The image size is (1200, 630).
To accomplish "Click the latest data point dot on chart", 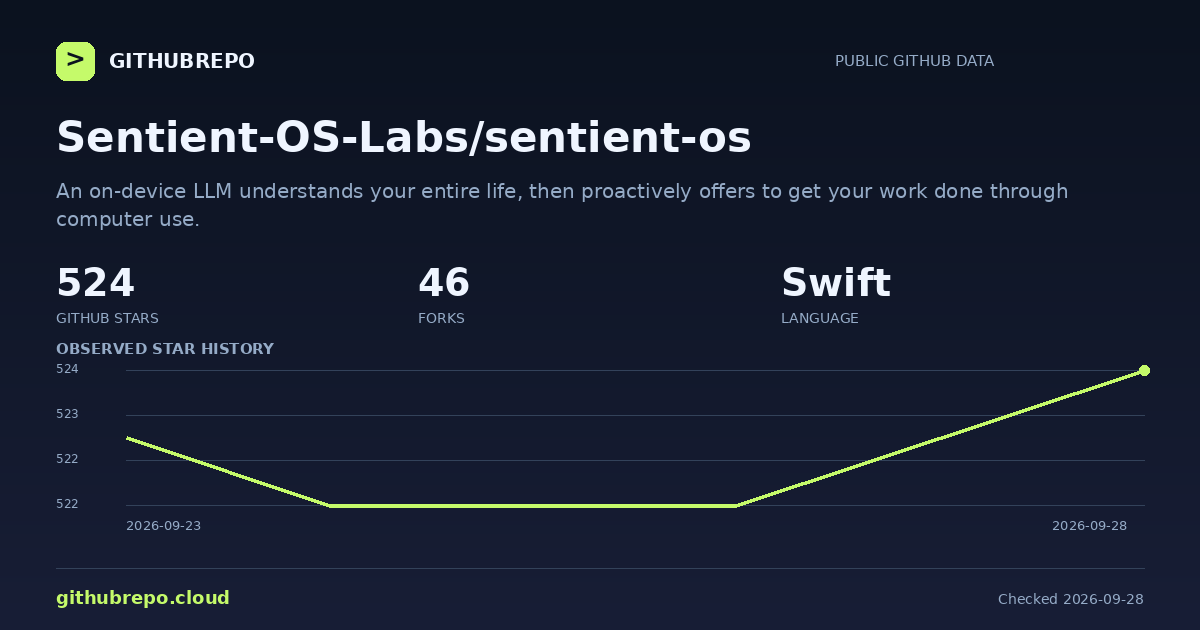I will (x=1144, y=370).
